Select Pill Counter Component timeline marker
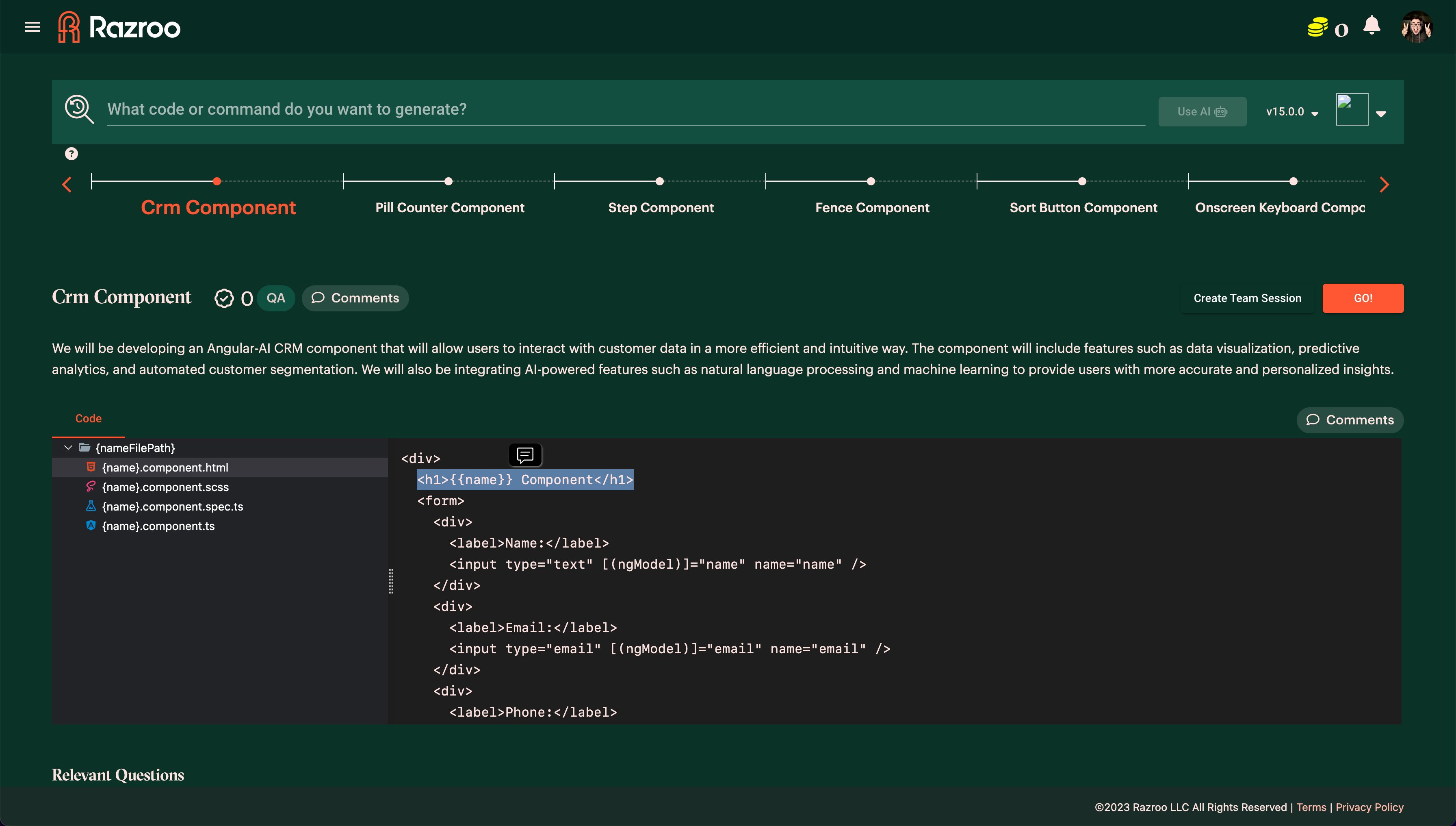 coord(448,182)
